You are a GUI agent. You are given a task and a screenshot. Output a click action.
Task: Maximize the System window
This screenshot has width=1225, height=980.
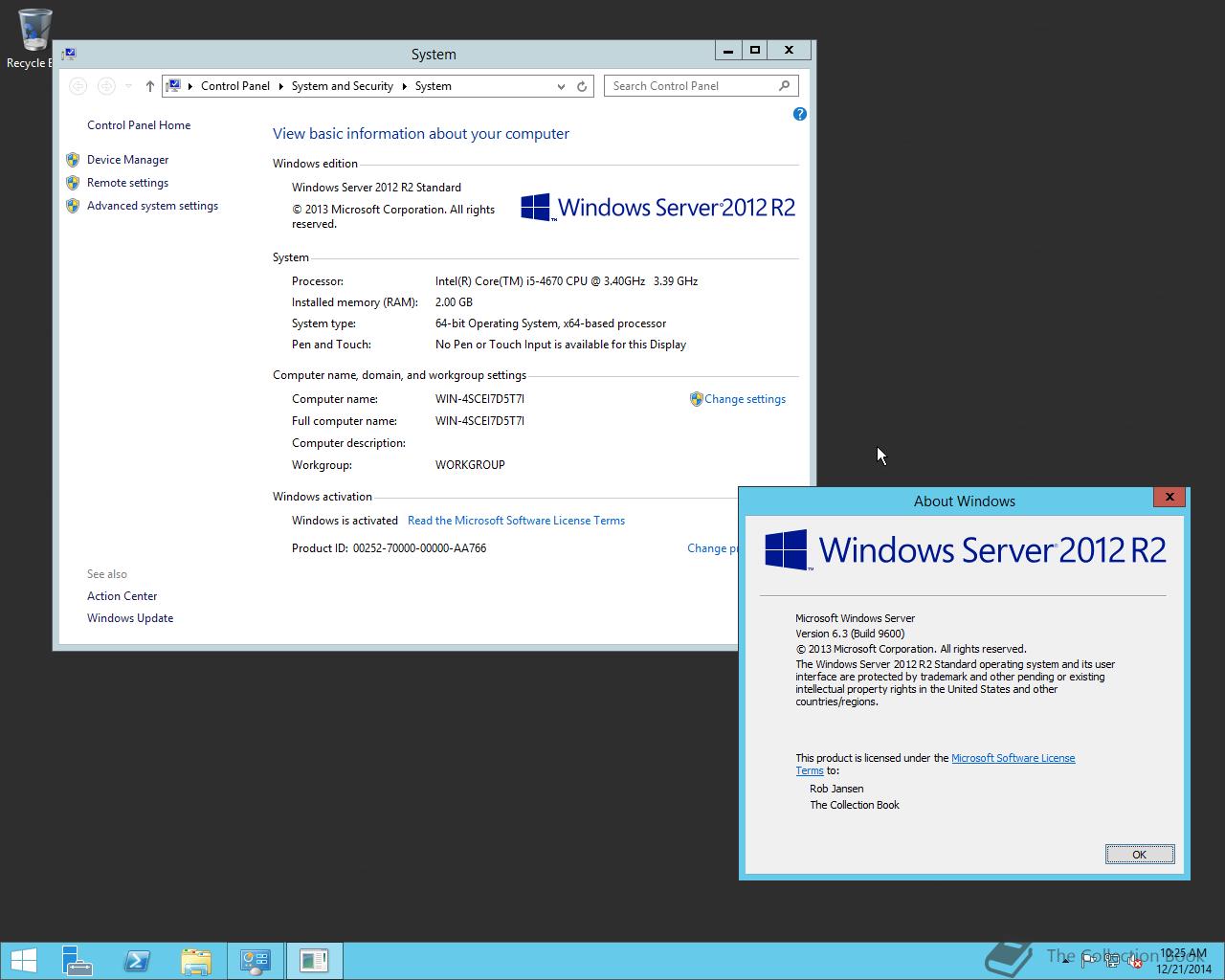[x=754, y=51]
